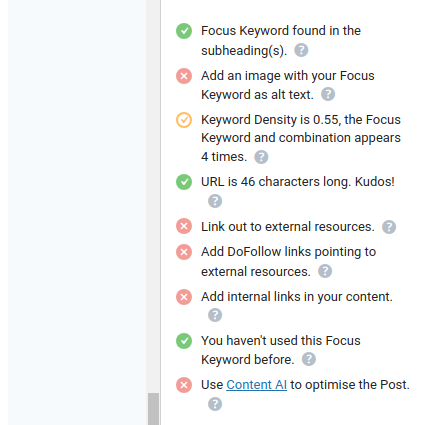
Task: Click red cross beside Use Content AI
Action: (184, 385)
